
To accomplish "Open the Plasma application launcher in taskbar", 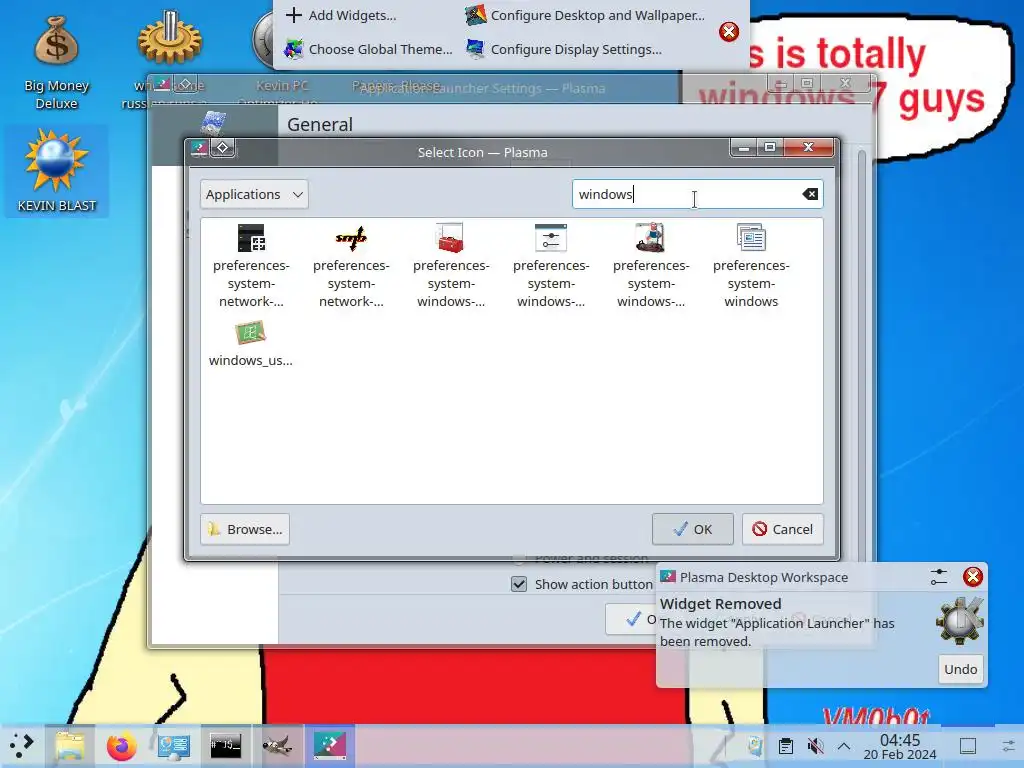I will click(22, 745).
